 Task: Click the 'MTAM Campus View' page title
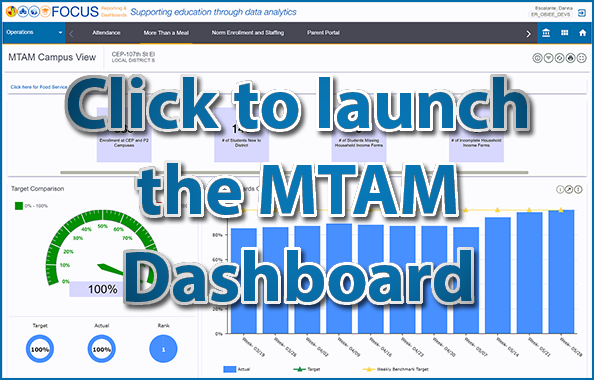(52, 57)
